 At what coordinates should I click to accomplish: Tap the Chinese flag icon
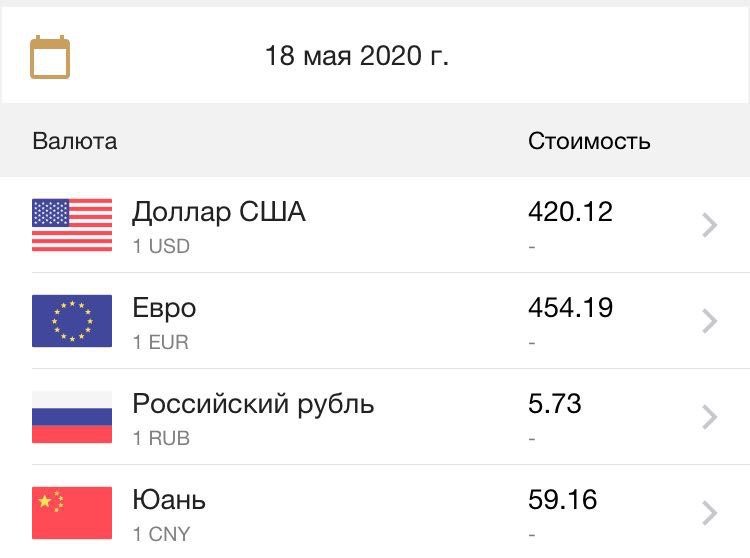(x=72, y=513)
